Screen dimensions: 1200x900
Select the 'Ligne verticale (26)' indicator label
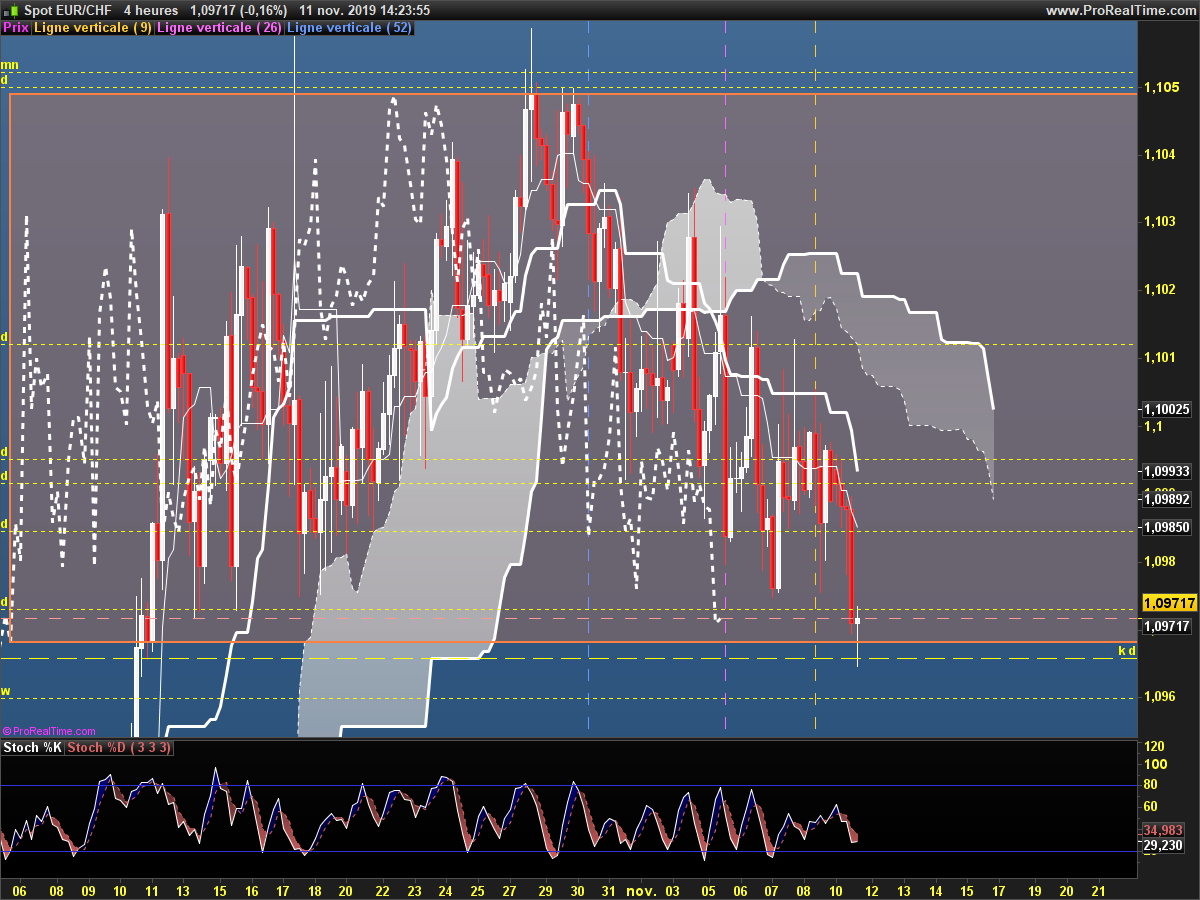[x=220, y=27]
